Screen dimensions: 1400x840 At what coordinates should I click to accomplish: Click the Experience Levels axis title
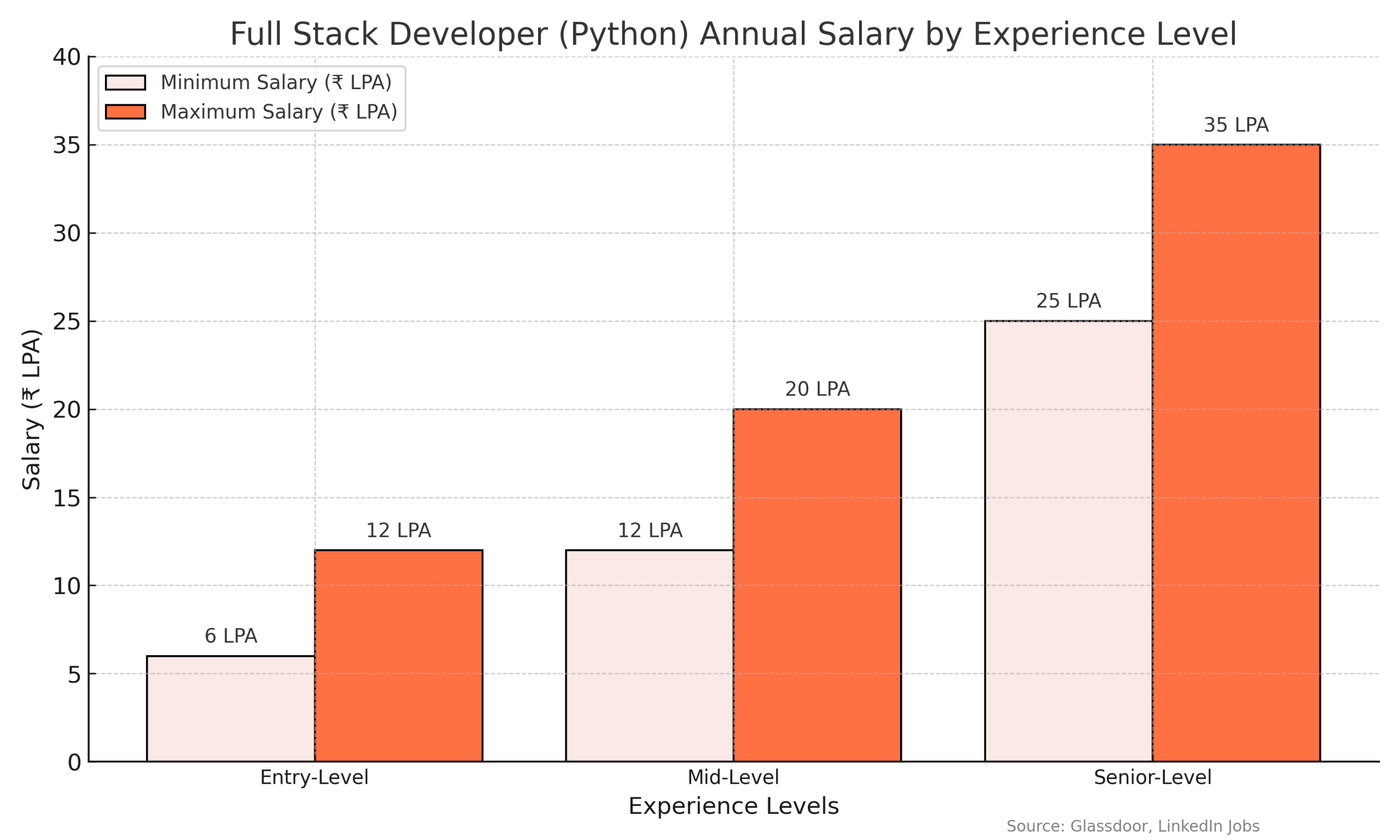(734, 807)
